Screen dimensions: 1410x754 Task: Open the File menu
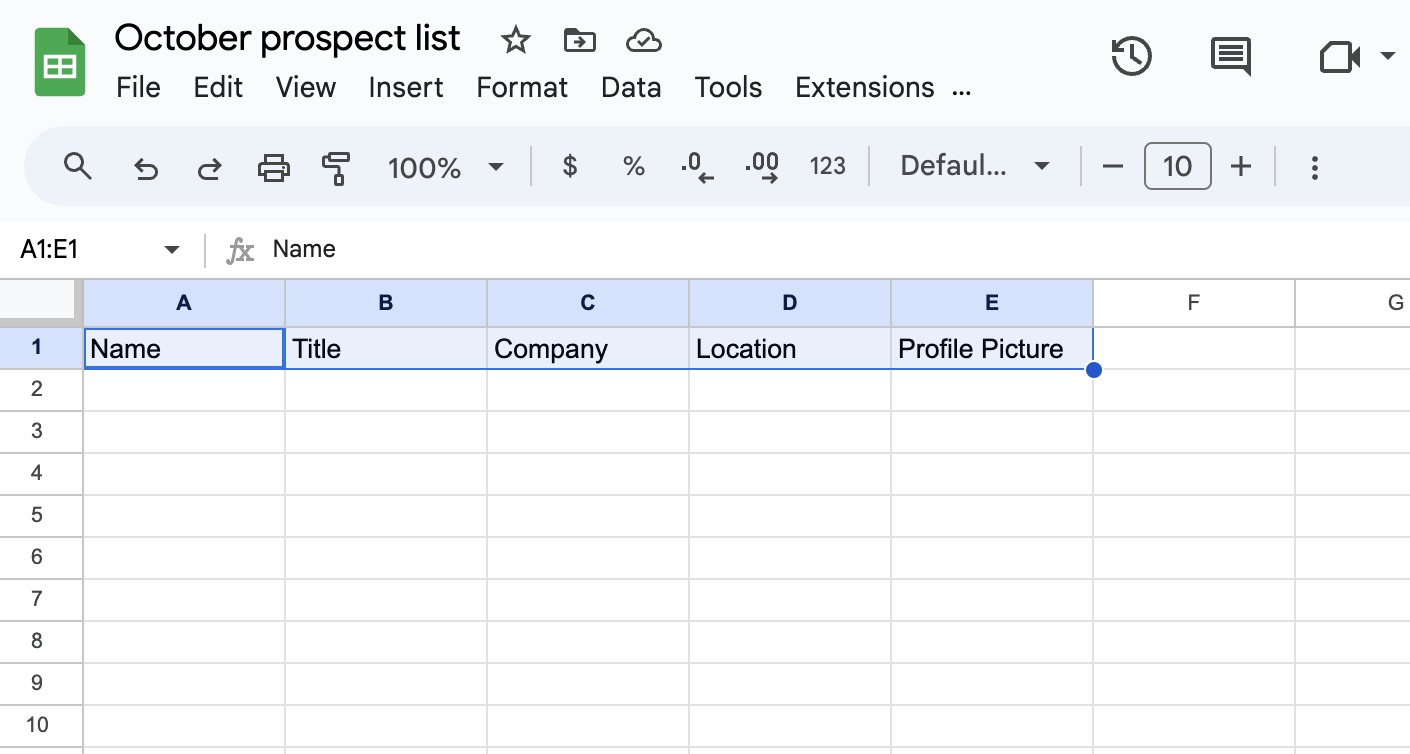(138, 88)
